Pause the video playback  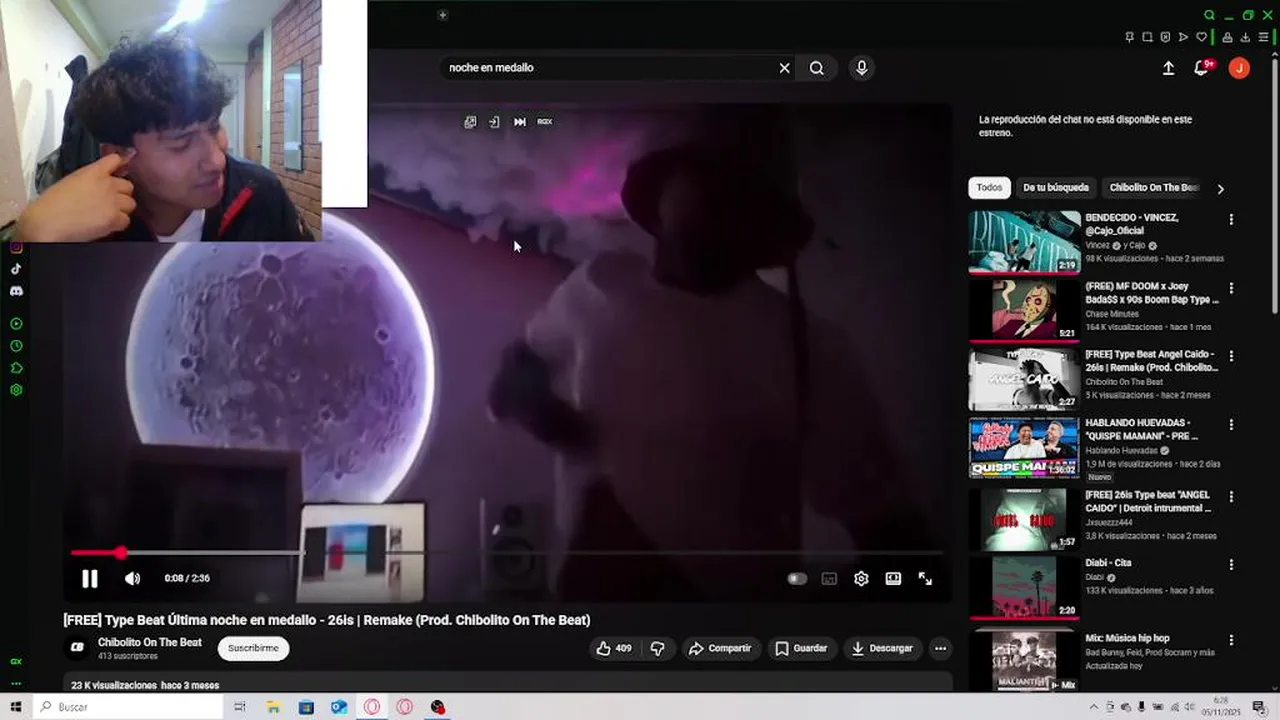click(89, 578)
